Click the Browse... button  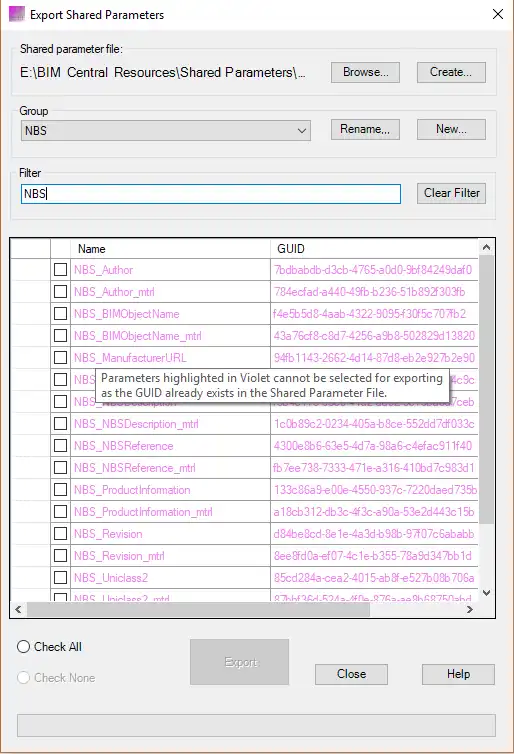[365, 72]
